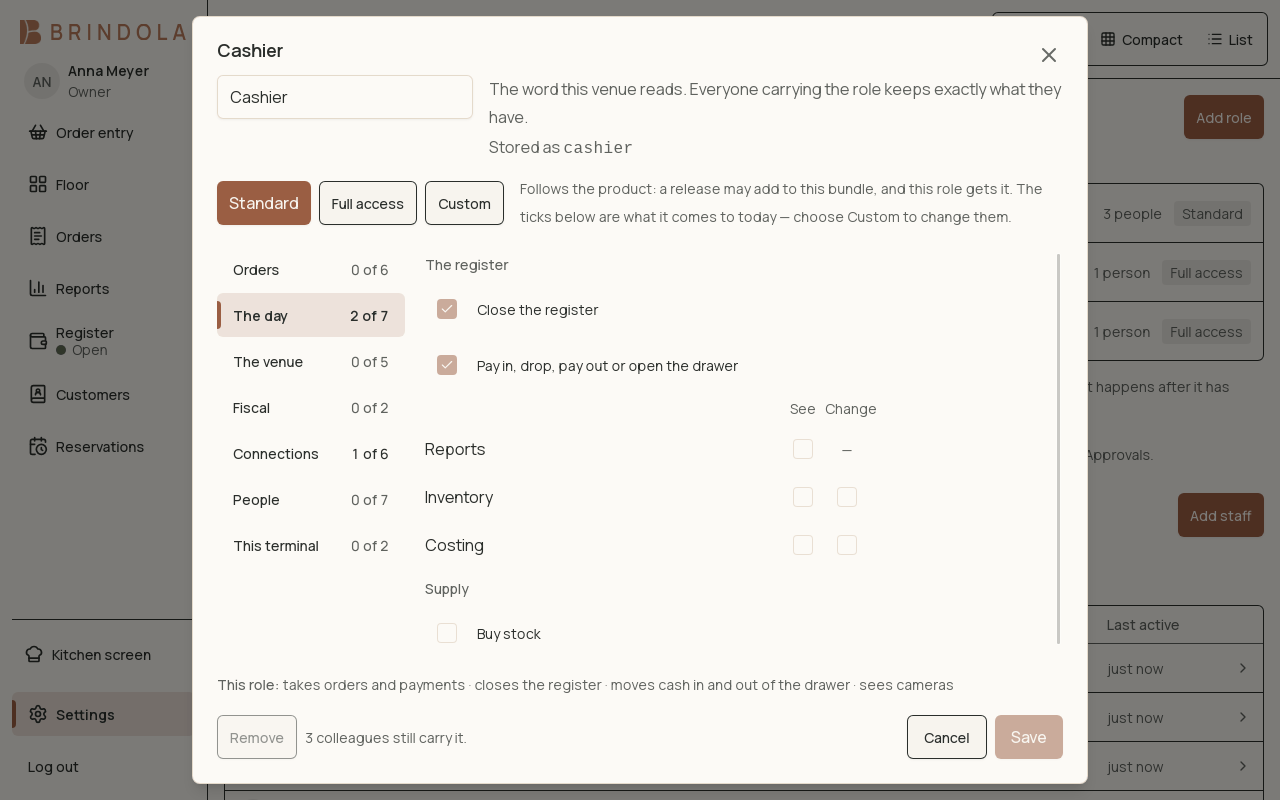Select the Full access permission preset
This screenshot has height=800, width=1280.
click(368, 203)
